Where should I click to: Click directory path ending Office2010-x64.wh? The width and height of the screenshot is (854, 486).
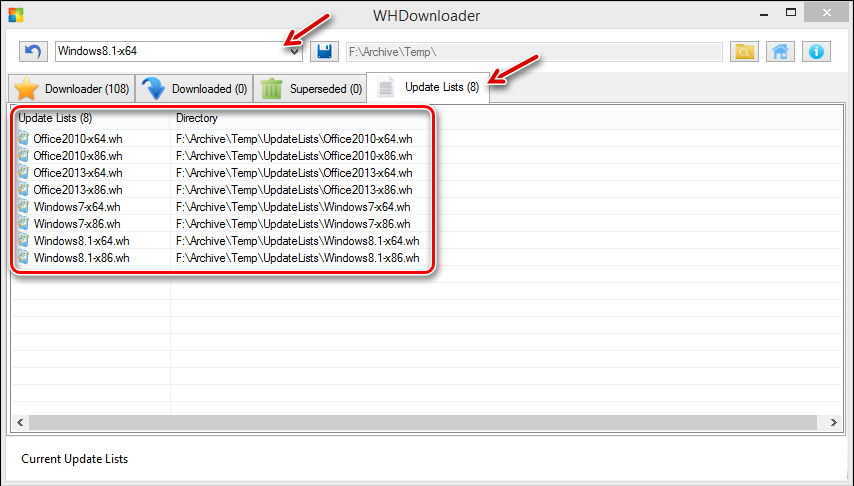pos(294,139)
